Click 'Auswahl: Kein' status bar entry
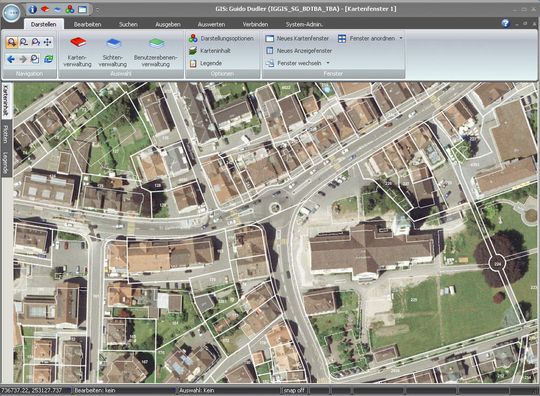The image size is (540, 396). click(196, 390)
